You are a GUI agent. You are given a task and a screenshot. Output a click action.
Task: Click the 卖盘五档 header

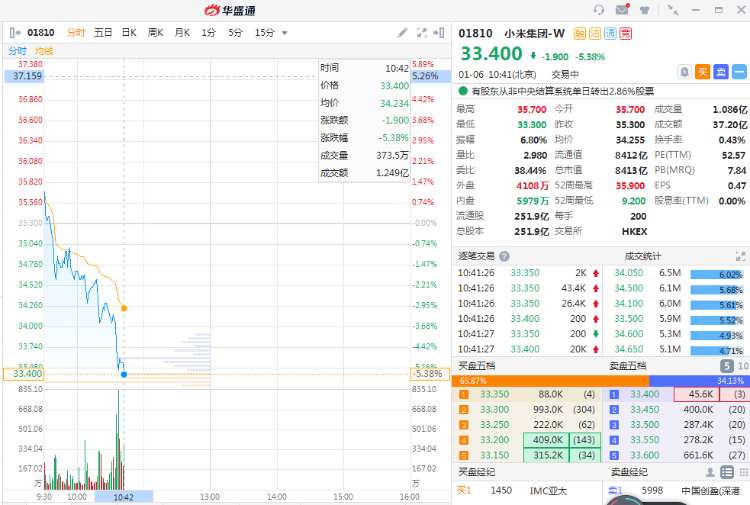[x=628, y=366]
